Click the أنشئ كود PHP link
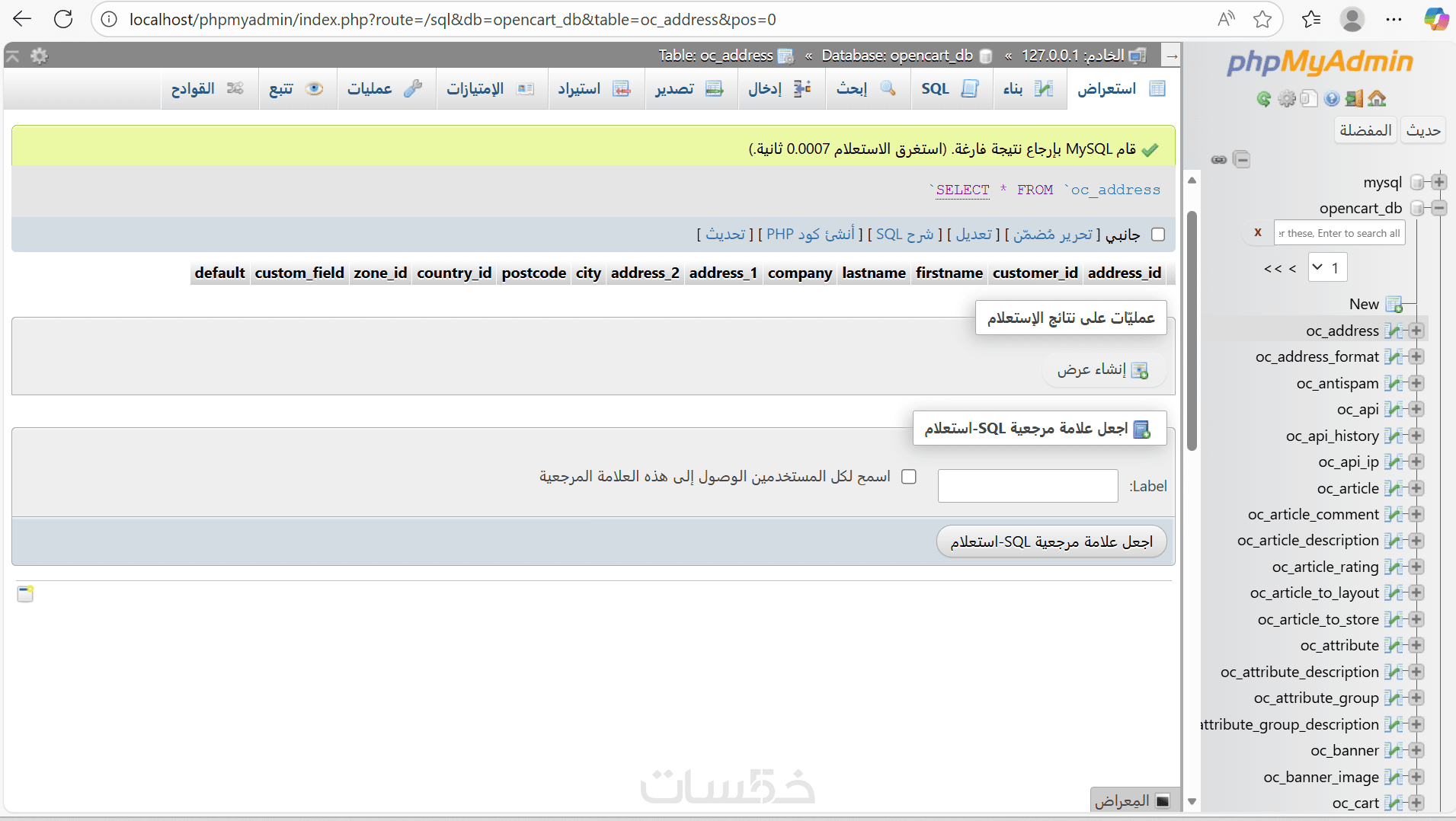The height and width of the screenshot is (821, 1456). [x=811, y=235]
